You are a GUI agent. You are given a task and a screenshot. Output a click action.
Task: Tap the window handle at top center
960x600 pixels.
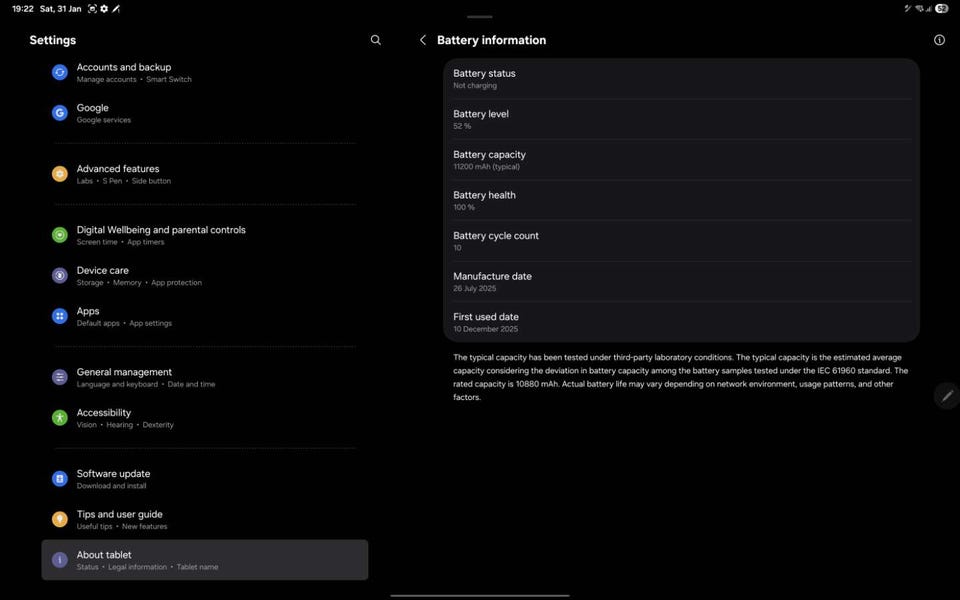480,17
